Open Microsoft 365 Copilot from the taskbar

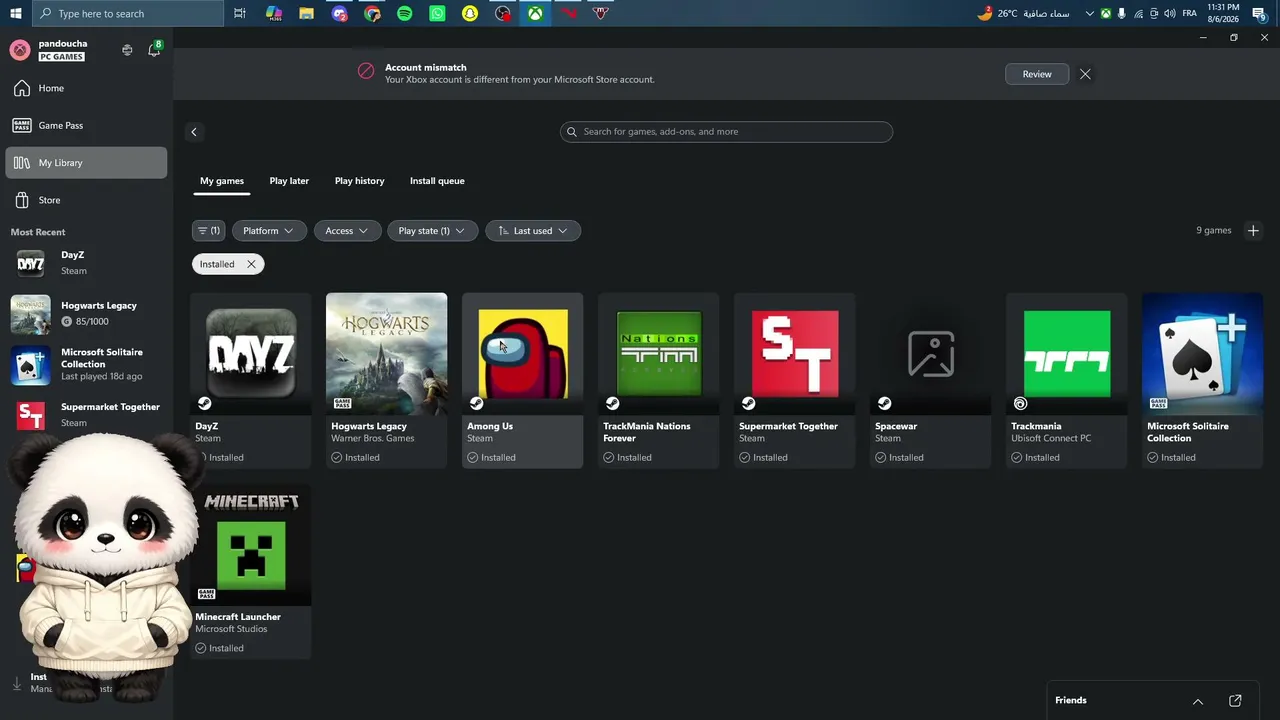coord(273,13)
